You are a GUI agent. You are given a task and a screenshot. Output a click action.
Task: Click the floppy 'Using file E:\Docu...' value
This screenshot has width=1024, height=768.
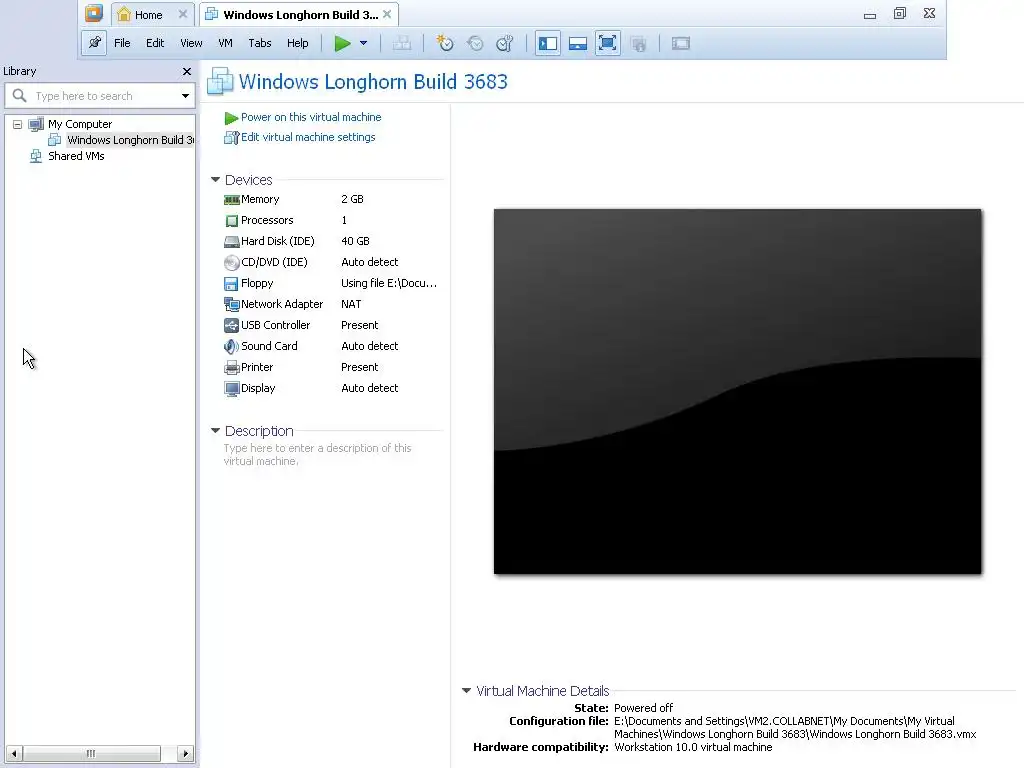click(389, 283)
